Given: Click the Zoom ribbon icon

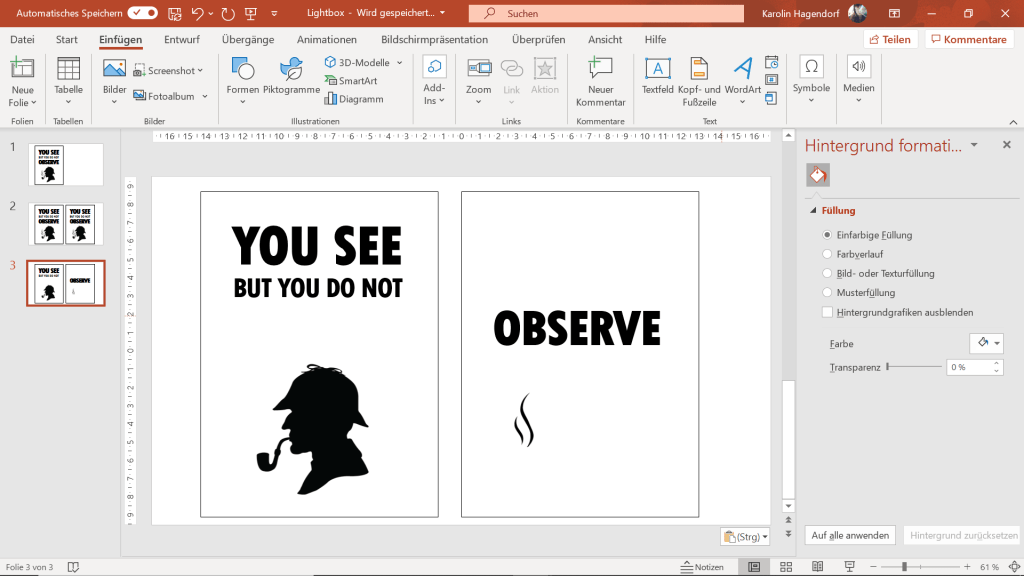Looking at the screenshot, I should click(x=479, y=69).
